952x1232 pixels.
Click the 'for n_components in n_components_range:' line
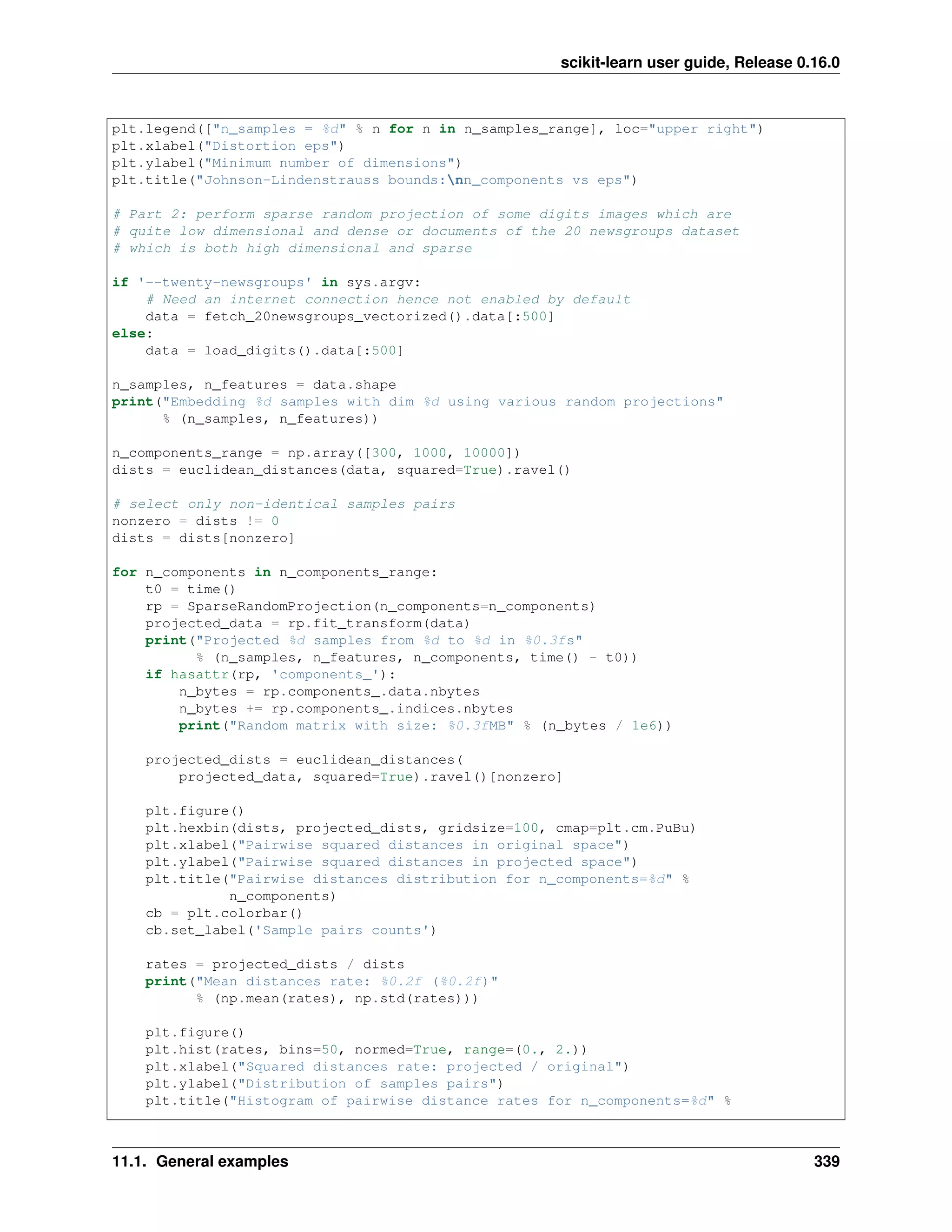(x=275, y=572)
